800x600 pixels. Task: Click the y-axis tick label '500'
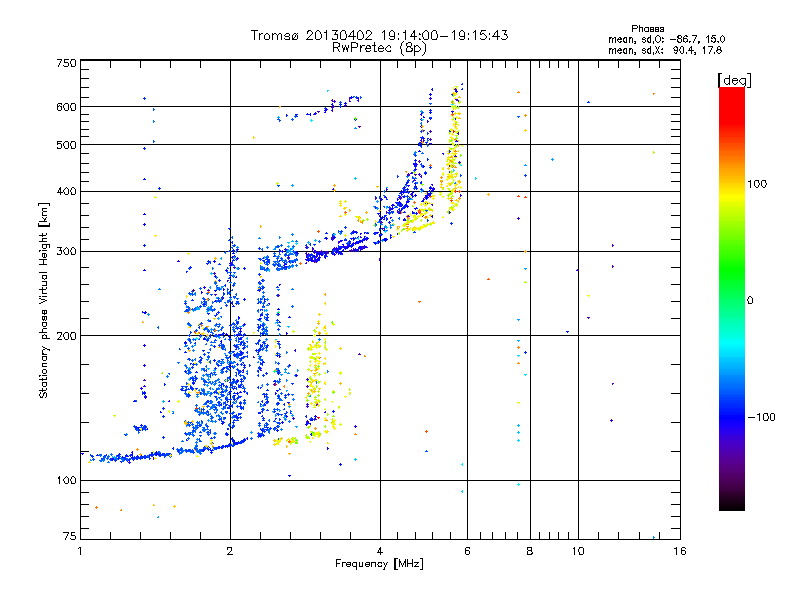click(x=66, y=145)
